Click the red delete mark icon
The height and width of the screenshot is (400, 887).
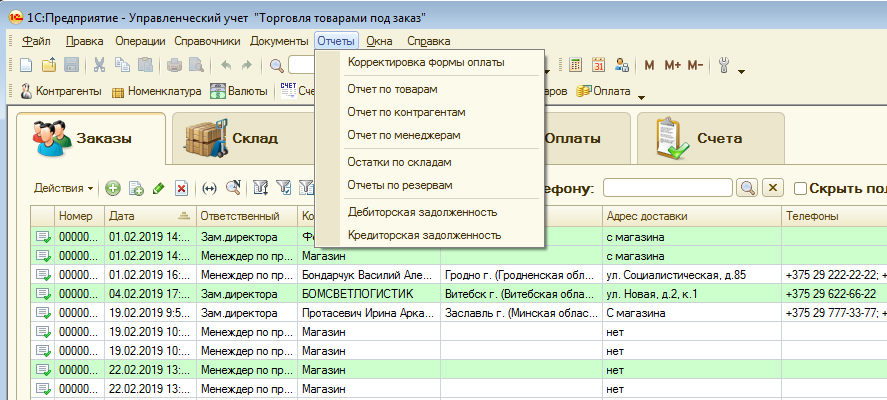181,187
